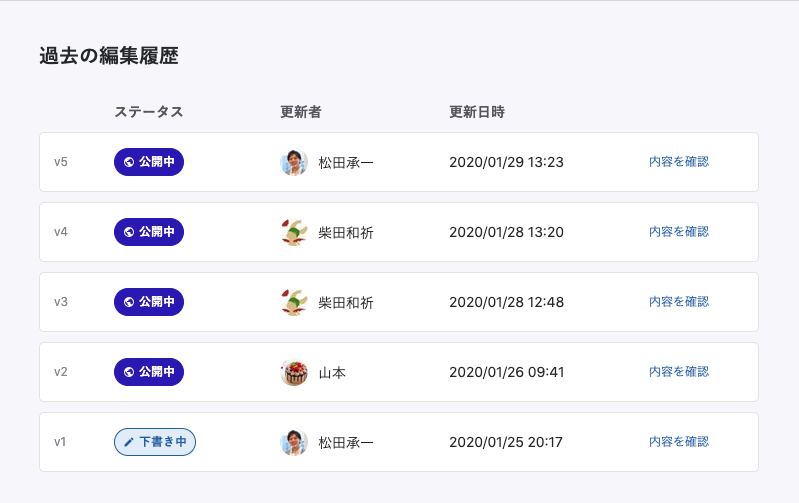The image size is (799, 503).
Task: Click the globe icon in v3 status badge
Action: click(x=129, y=302)
